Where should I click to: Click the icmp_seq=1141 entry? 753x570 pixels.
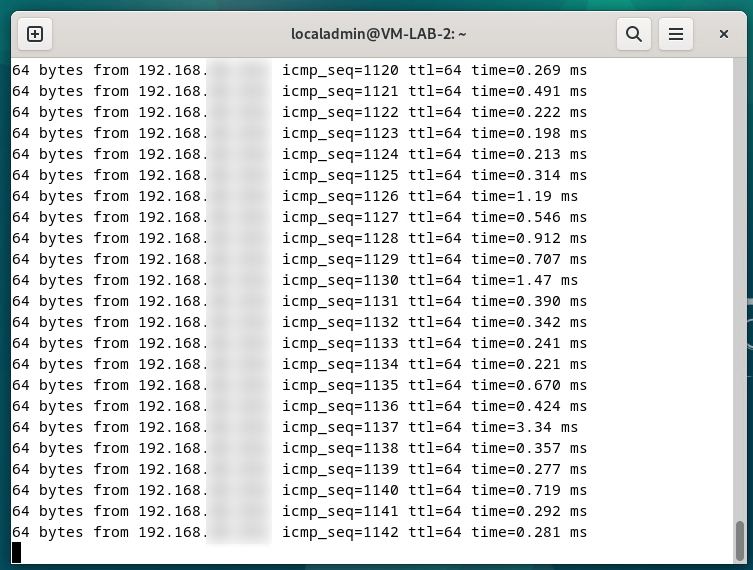[x=340, y=511]
